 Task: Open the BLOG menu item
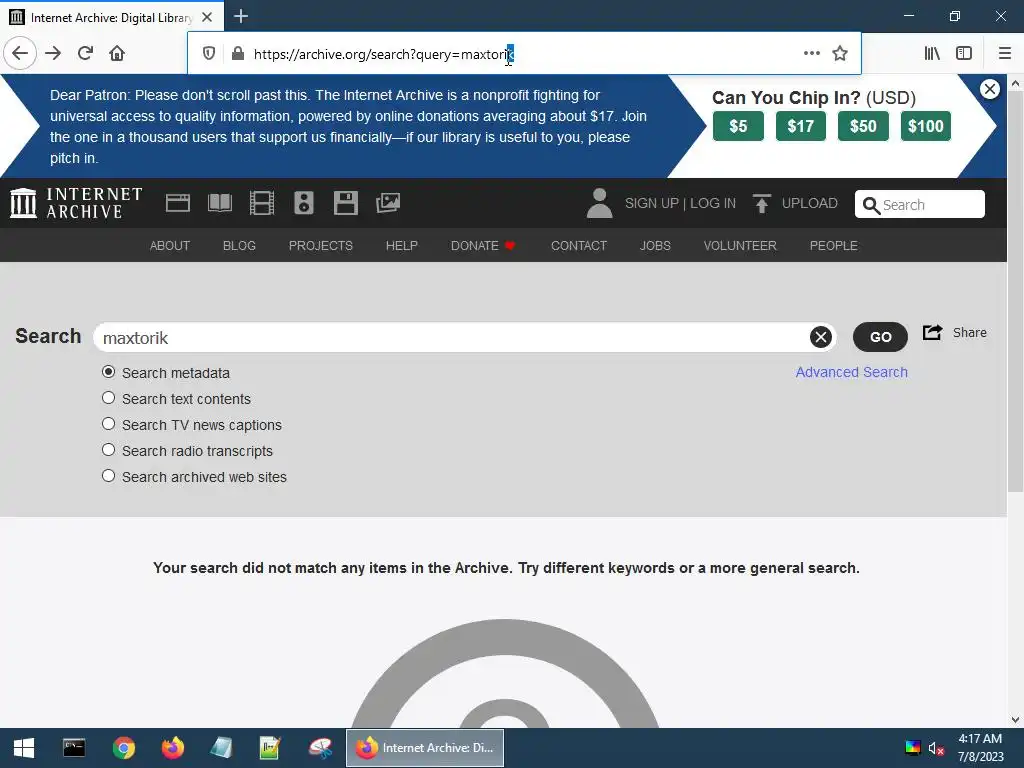click(x=239, y=246)
